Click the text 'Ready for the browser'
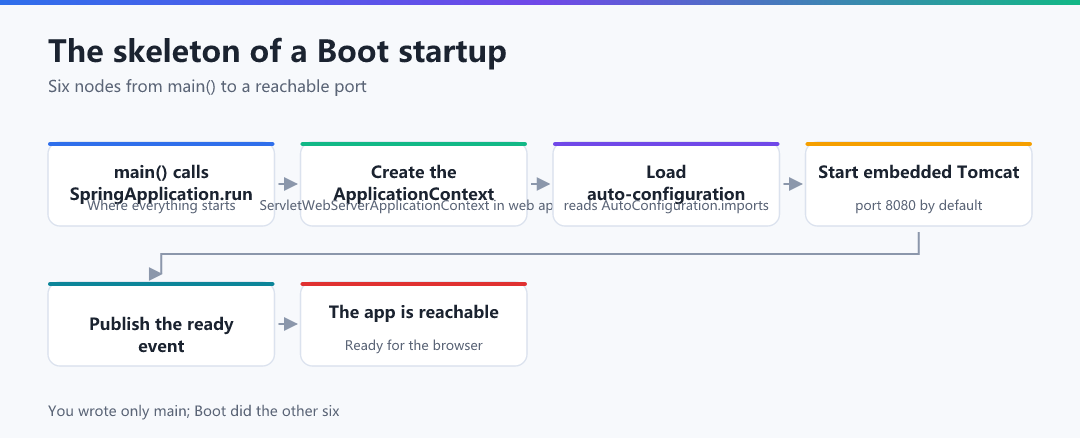Screen dimensions: 1080x438 [413, 345]
